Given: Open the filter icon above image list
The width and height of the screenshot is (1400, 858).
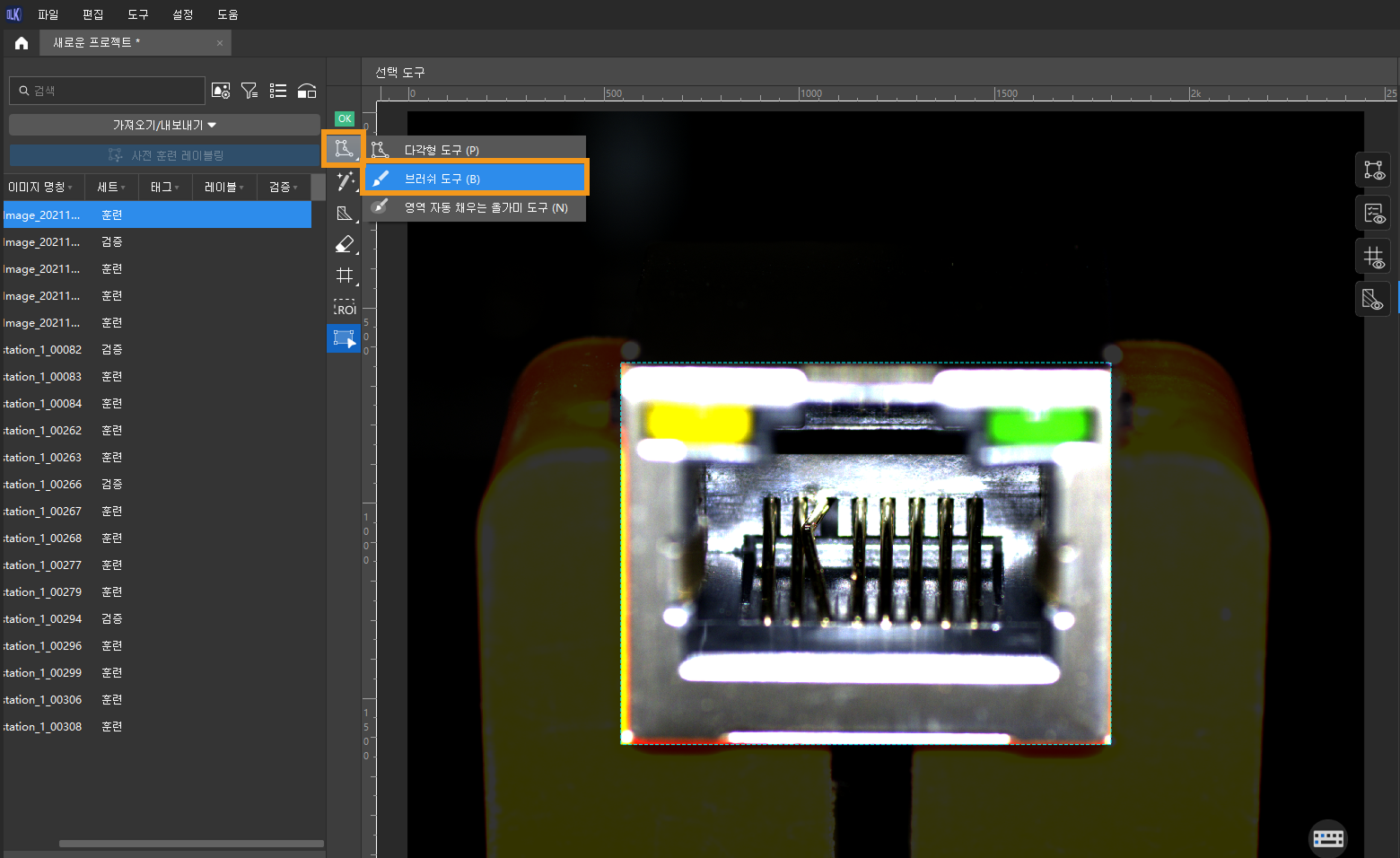Looking at the screenshot, I should [x=249, y=91].
